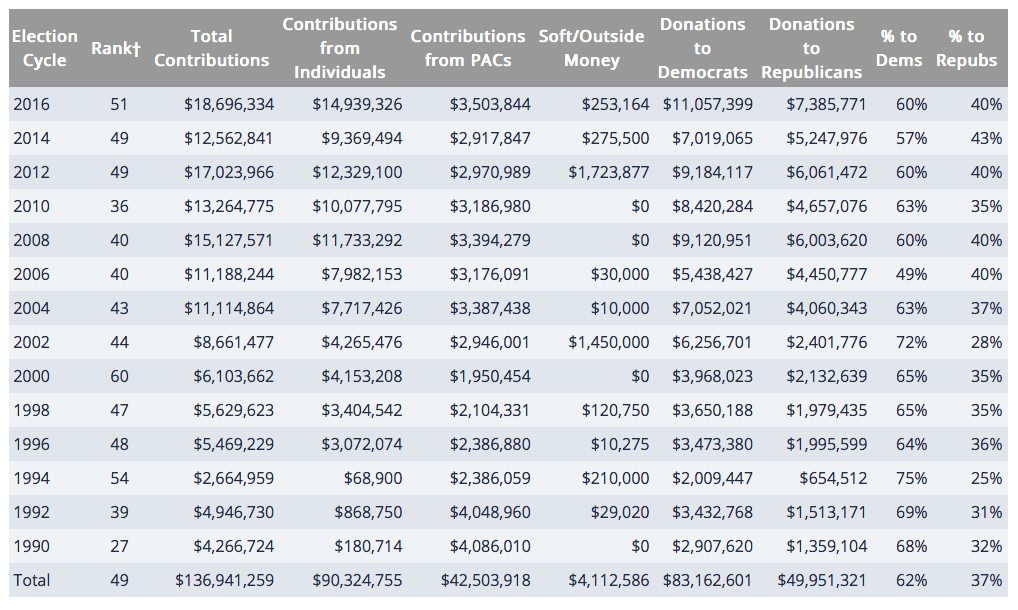1018x610 pixels.
Task: Select the 2000 rank value 60
Action: click(x=119, y=376)
